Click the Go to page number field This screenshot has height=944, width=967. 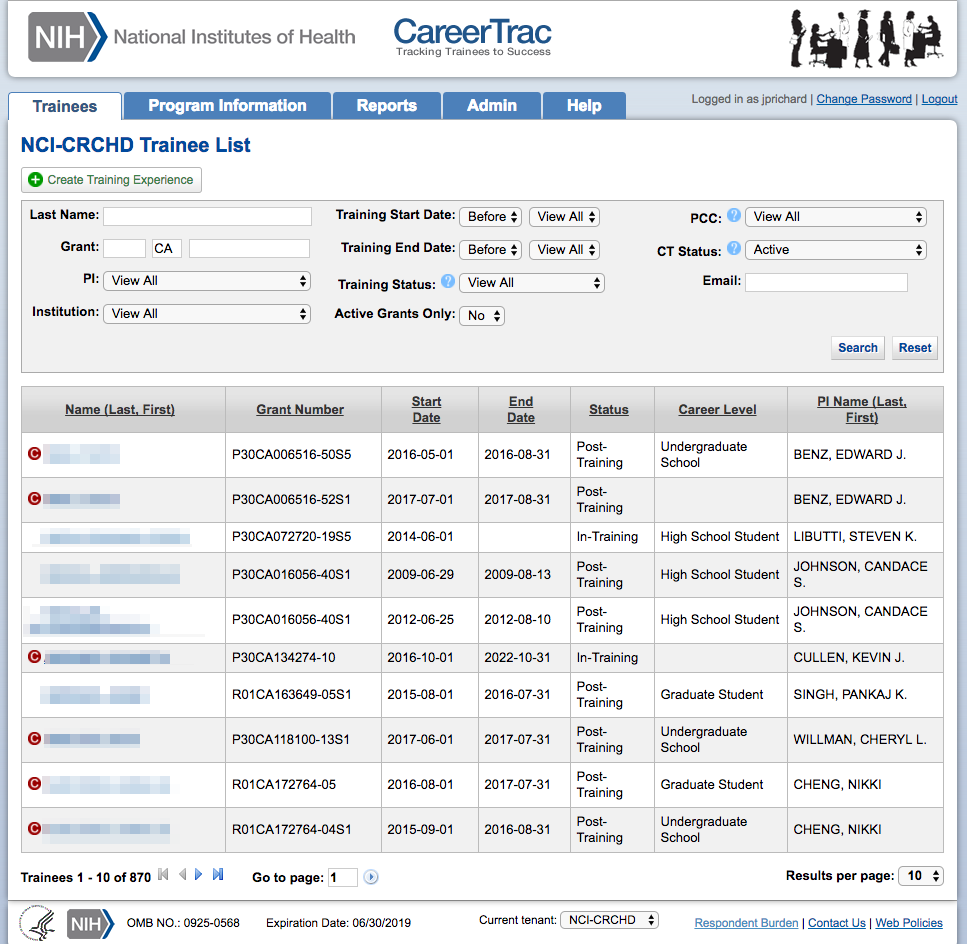coord(342,877)
